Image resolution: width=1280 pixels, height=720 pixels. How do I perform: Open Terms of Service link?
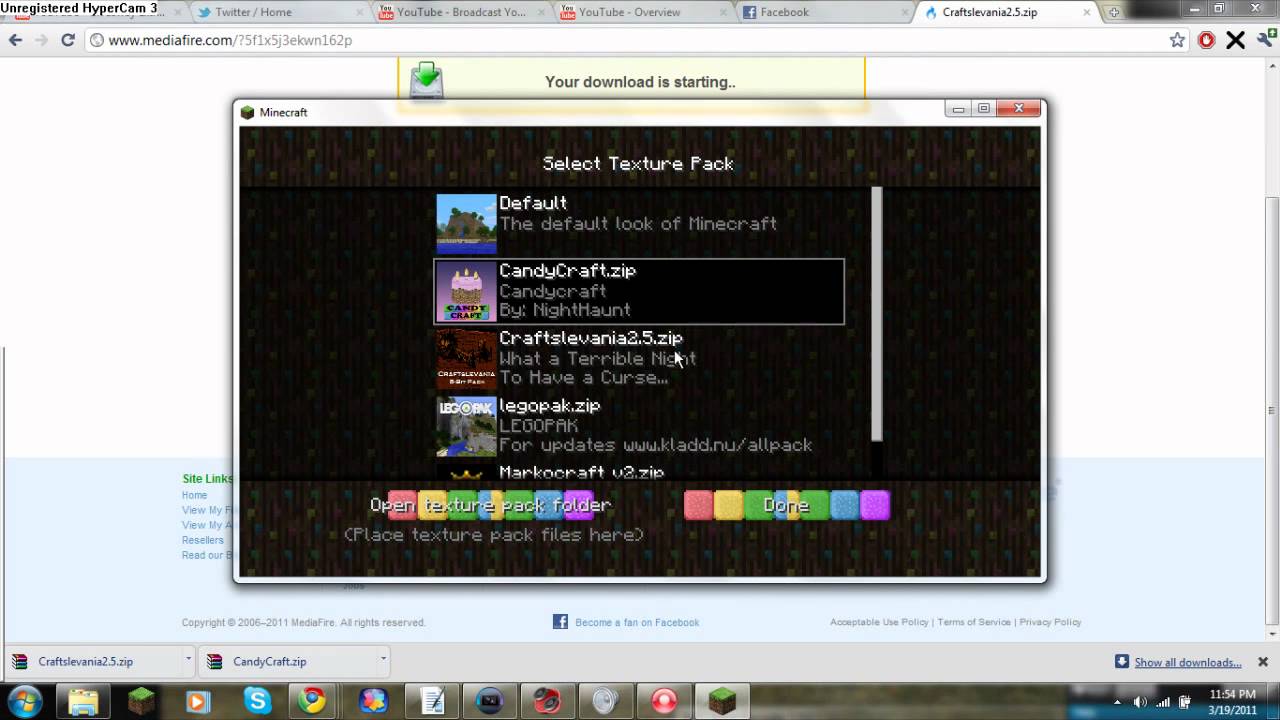point(974,622)
